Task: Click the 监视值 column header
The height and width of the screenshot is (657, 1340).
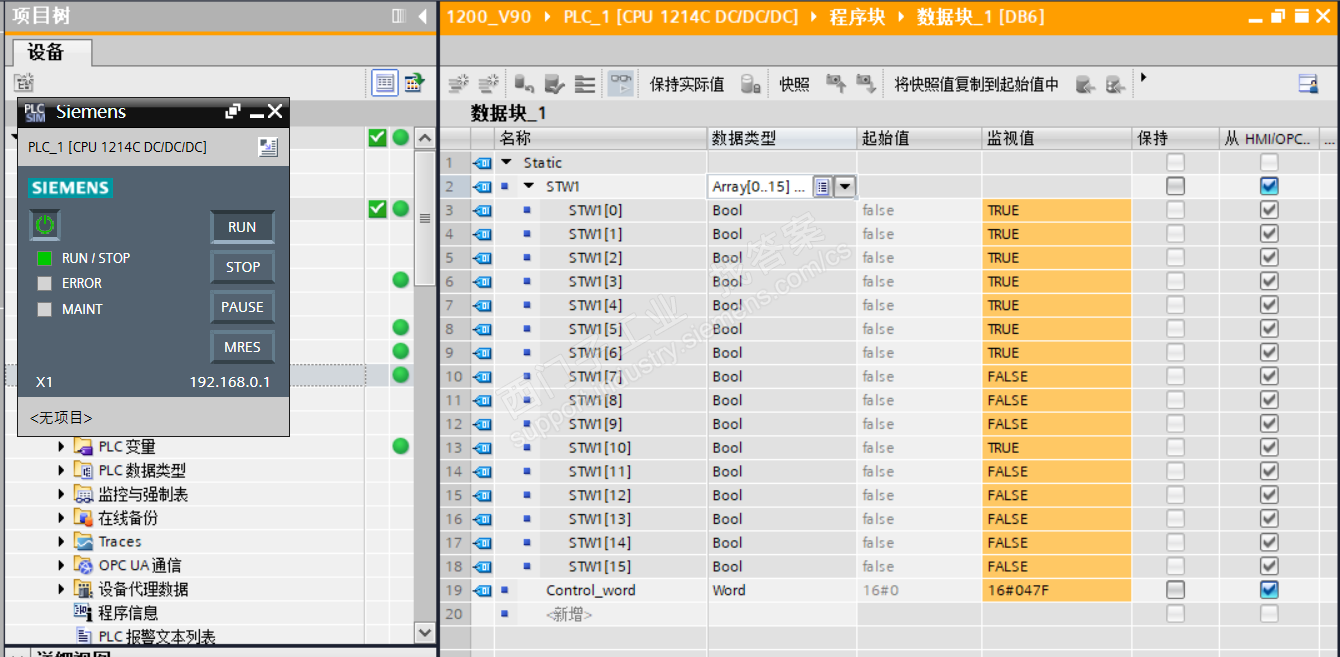Action: (1057, 138)
